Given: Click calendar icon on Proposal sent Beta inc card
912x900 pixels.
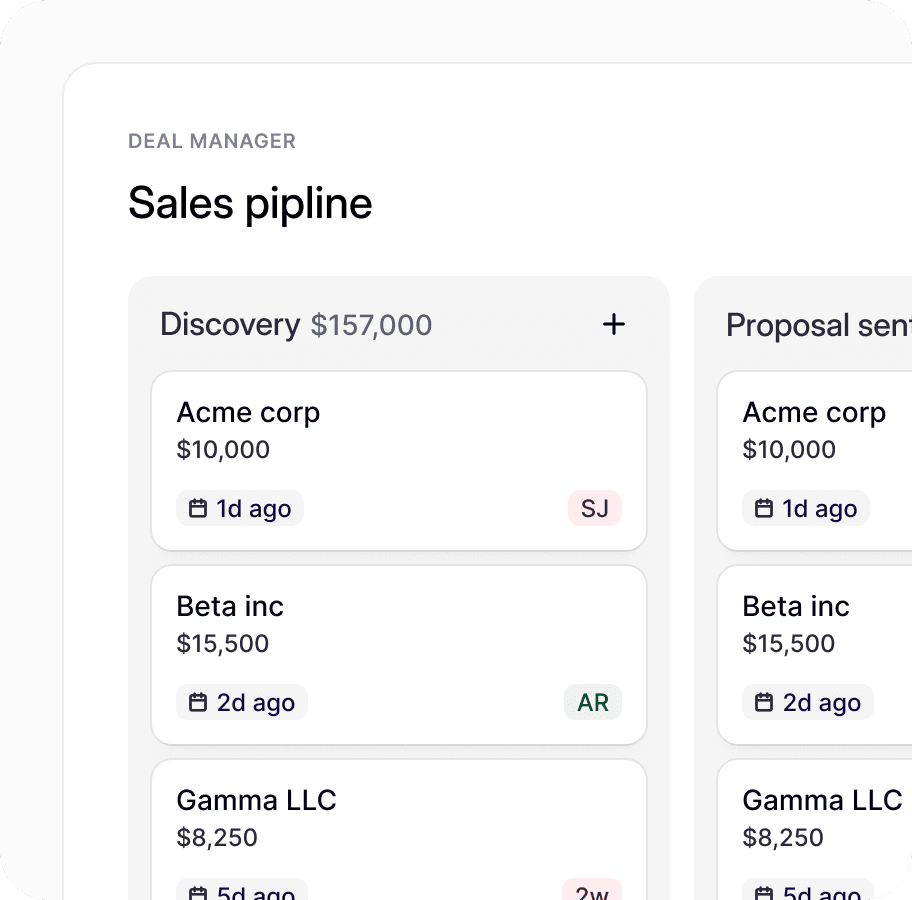Looking at the screenshot, I should click(764, 703).
